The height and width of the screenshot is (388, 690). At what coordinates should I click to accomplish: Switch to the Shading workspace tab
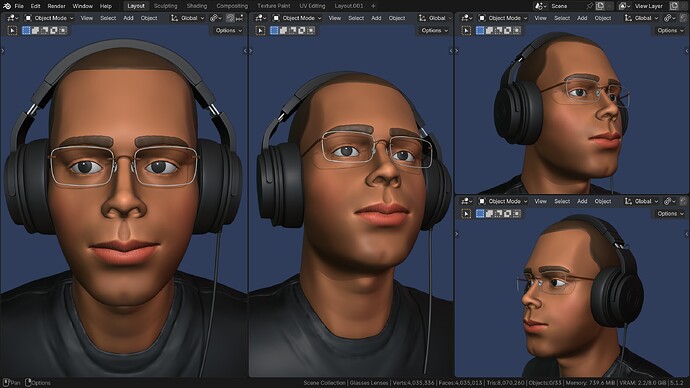pos(197,6)
